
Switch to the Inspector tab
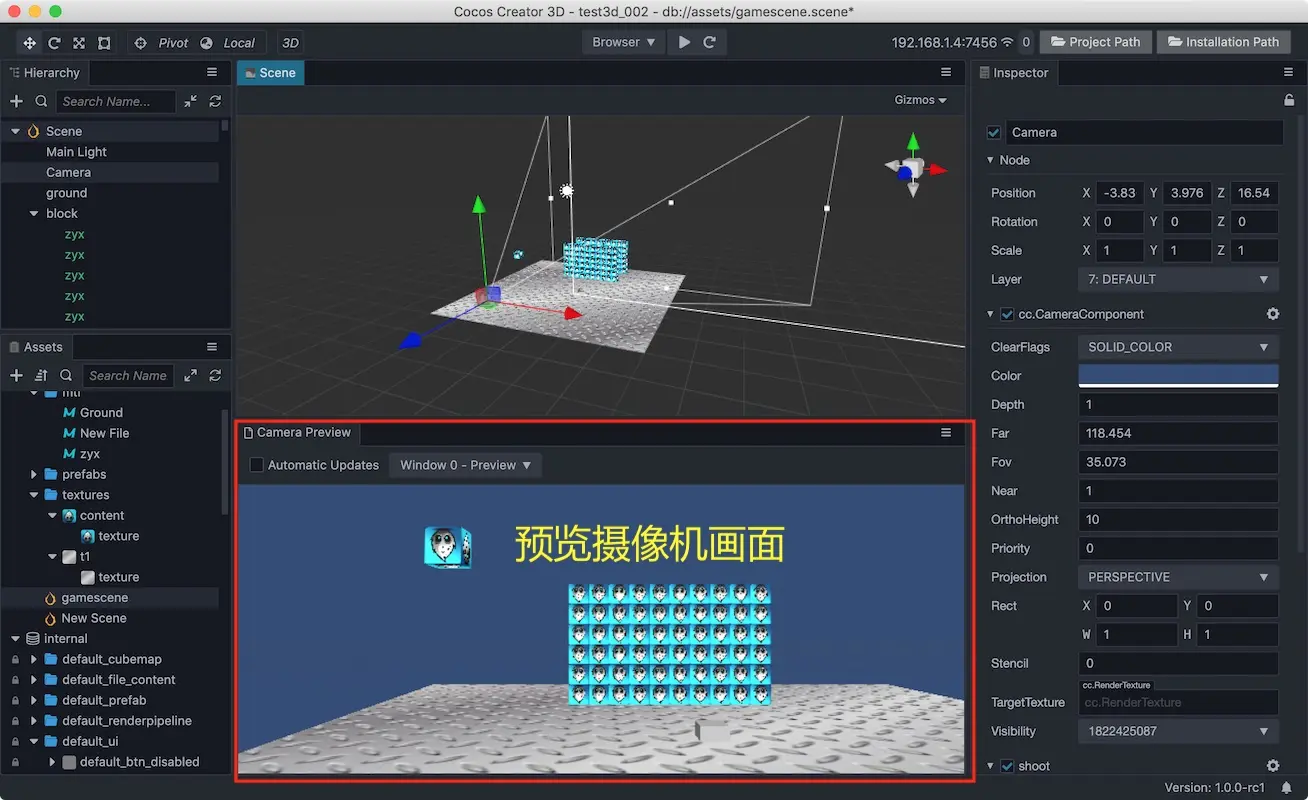(x=1014, y=73)
